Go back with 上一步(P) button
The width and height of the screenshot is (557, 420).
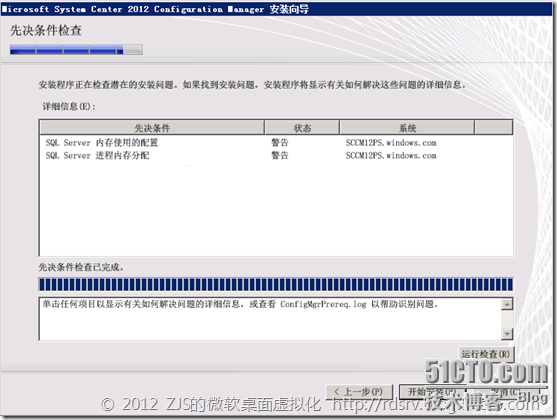click(359, 392)
